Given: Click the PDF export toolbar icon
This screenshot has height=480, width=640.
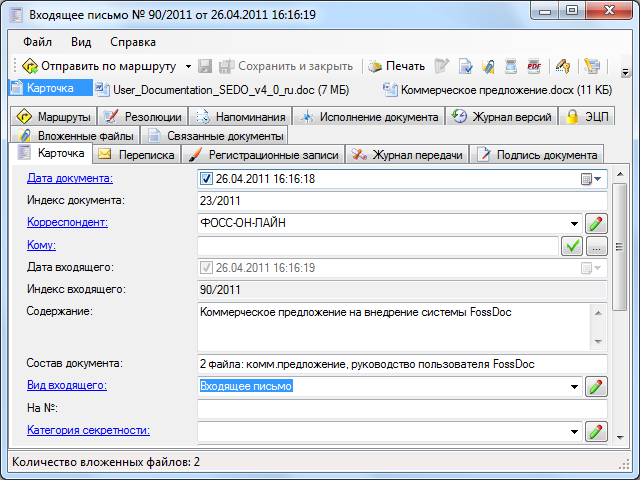Looking at the screenshot, I should (534, 66).
